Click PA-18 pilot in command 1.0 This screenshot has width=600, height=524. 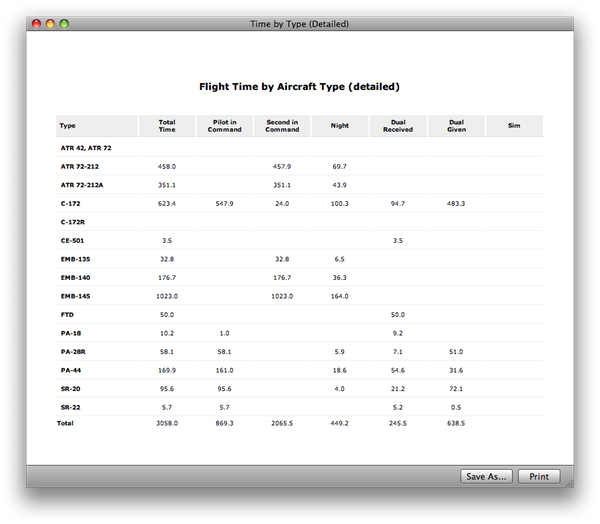point(224,333)
